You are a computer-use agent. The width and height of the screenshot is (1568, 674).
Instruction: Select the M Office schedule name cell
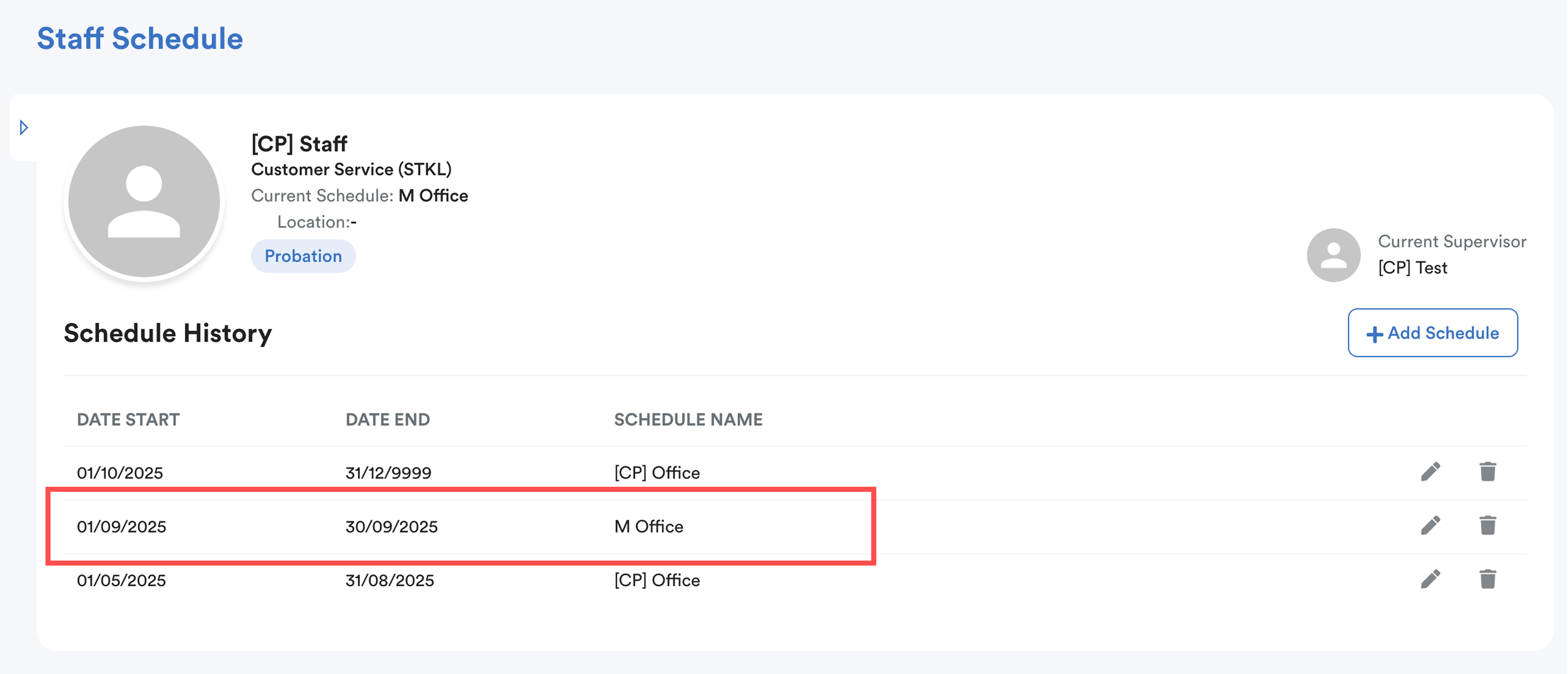(x=648, y=526)
